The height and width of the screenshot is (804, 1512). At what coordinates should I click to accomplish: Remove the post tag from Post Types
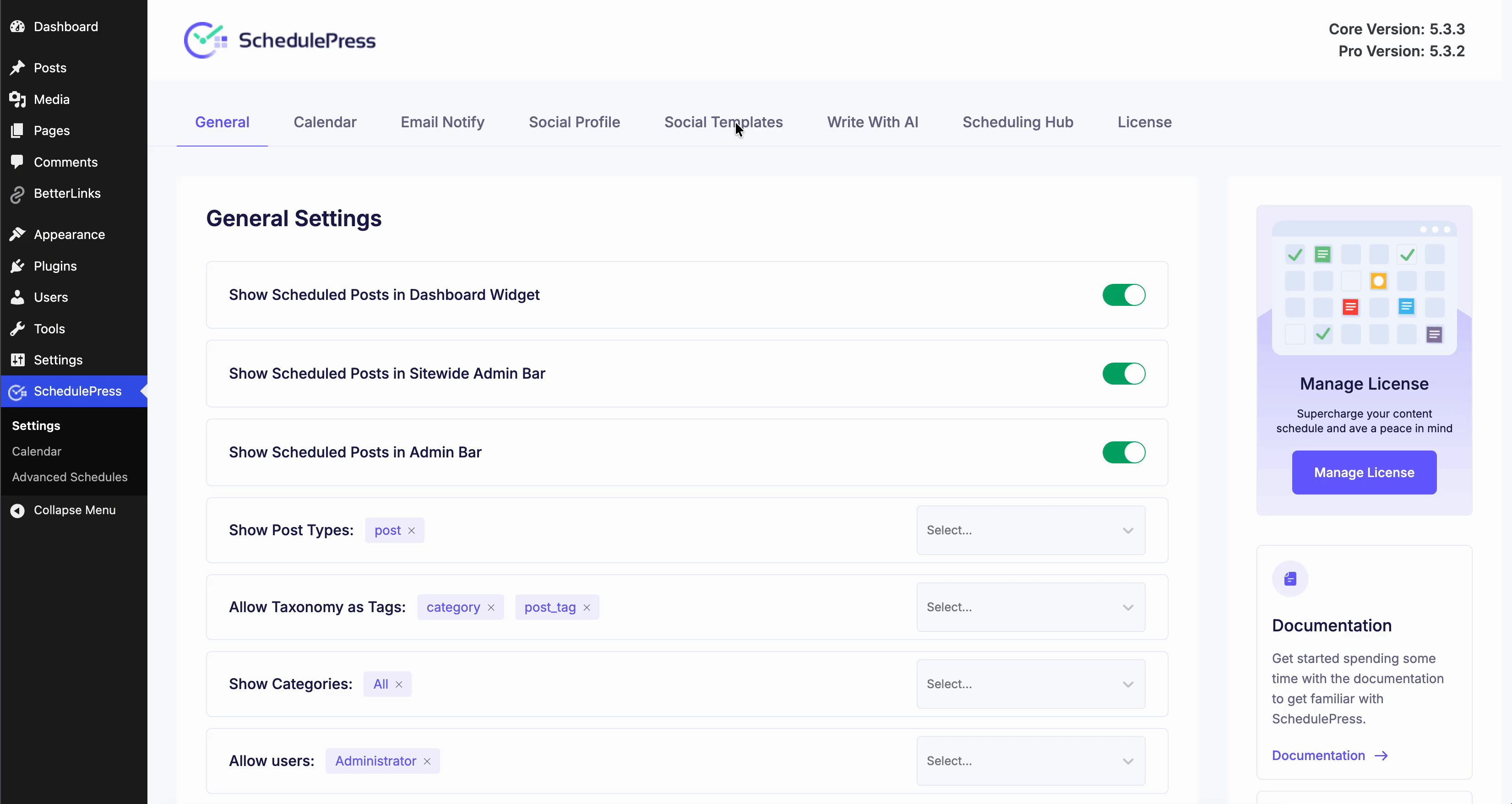[412, 531]
